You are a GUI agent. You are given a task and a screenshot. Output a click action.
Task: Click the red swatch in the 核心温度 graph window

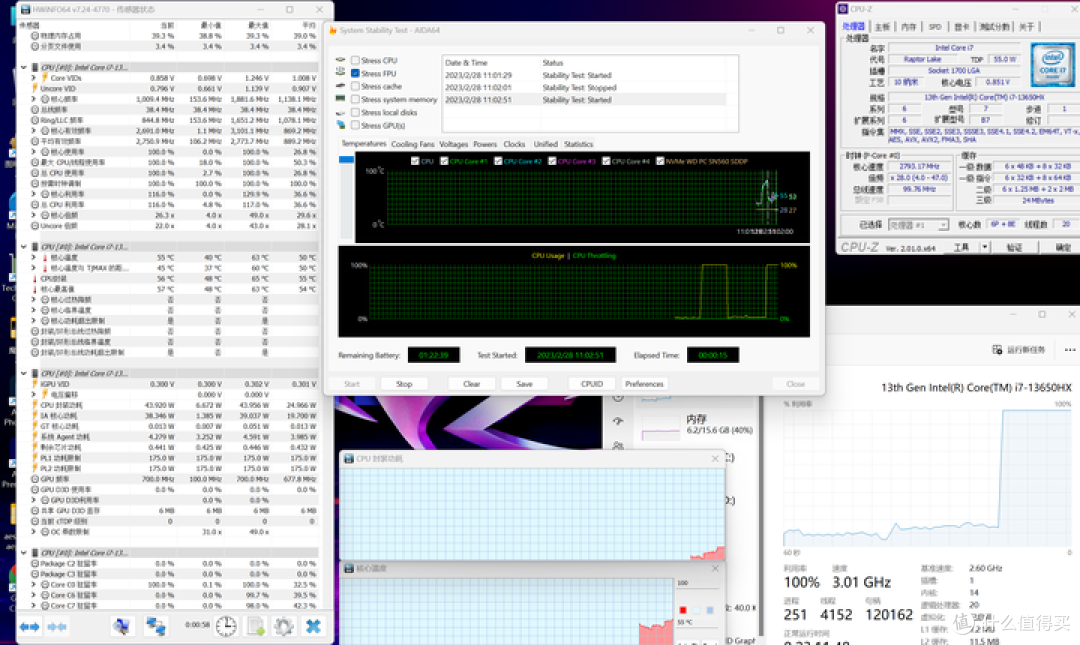tap(683, 610)
